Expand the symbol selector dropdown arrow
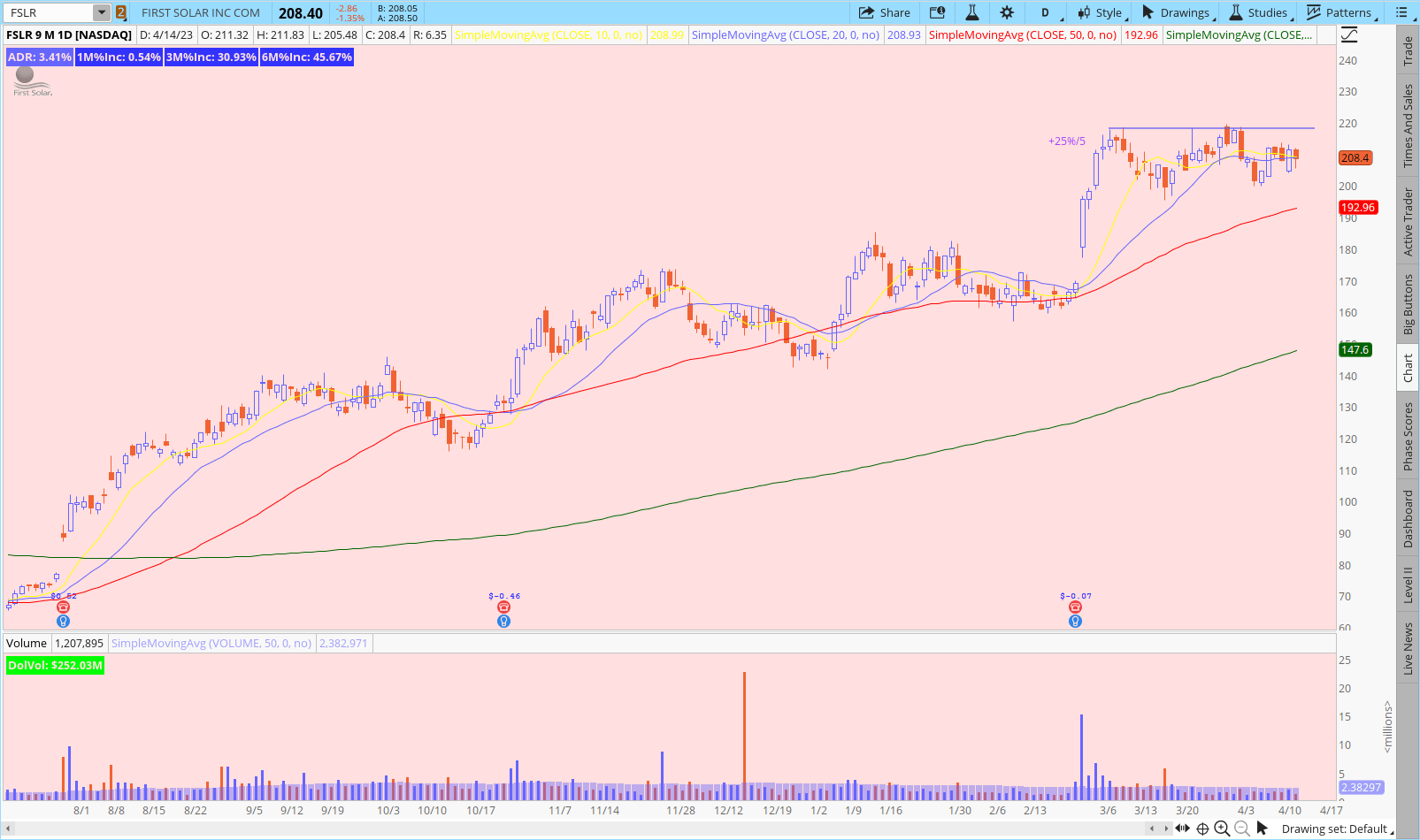 click(102, 12)
